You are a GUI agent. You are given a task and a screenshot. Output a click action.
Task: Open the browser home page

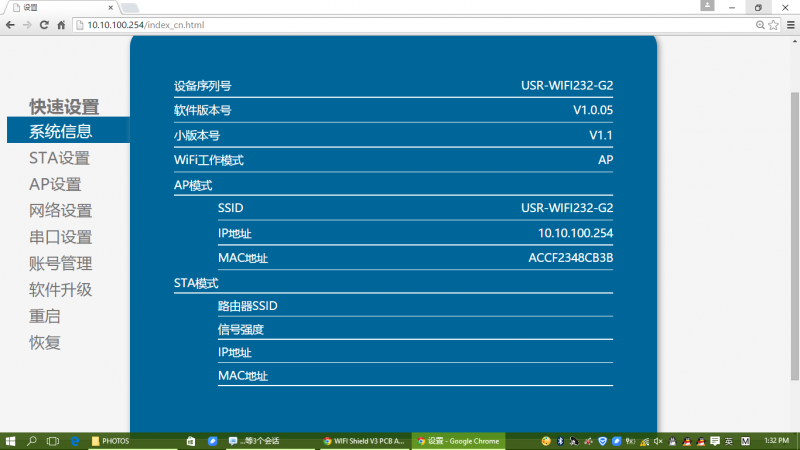coord(61,25)
